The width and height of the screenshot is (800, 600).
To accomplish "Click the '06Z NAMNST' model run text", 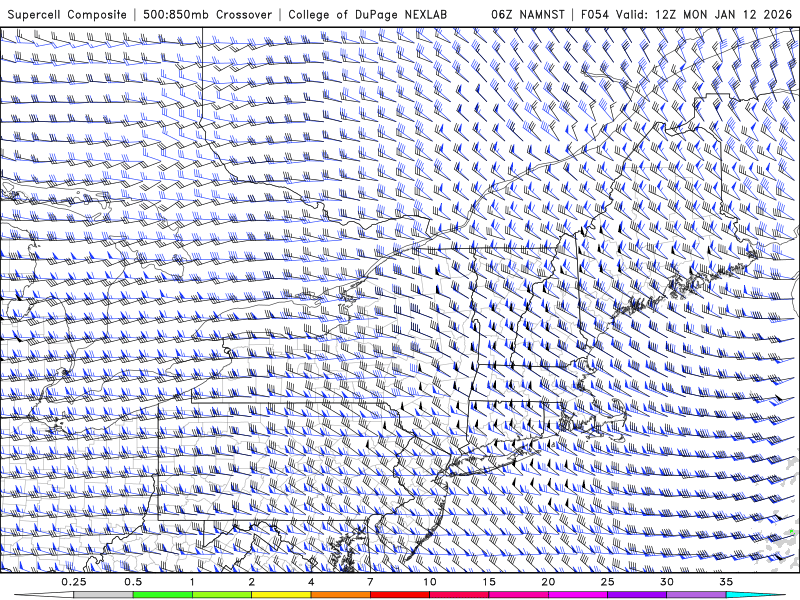I will (x=528, y=14).
